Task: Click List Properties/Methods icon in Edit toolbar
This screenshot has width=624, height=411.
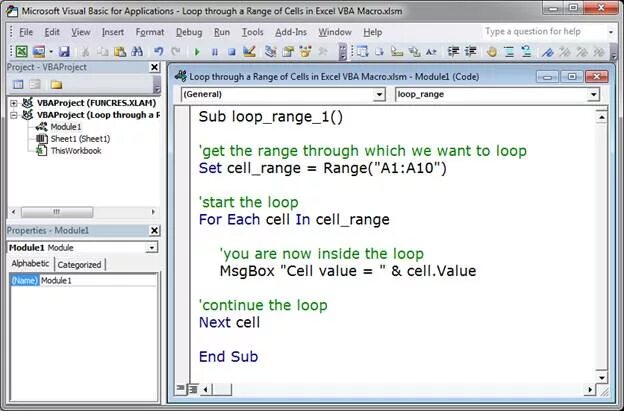Action: coord(362,51)
